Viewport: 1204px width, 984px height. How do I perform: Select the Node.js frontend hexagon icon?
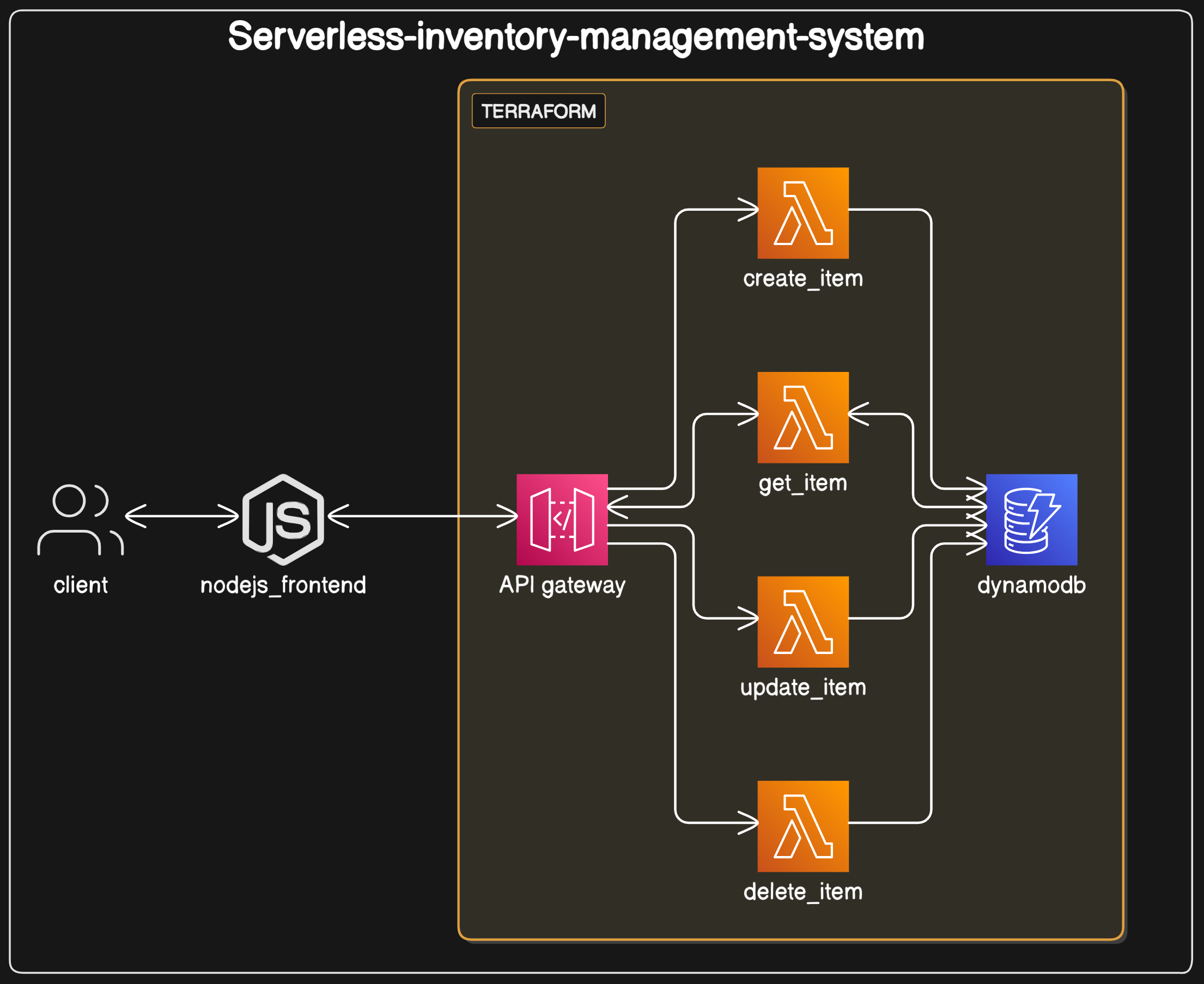[283, 520]
